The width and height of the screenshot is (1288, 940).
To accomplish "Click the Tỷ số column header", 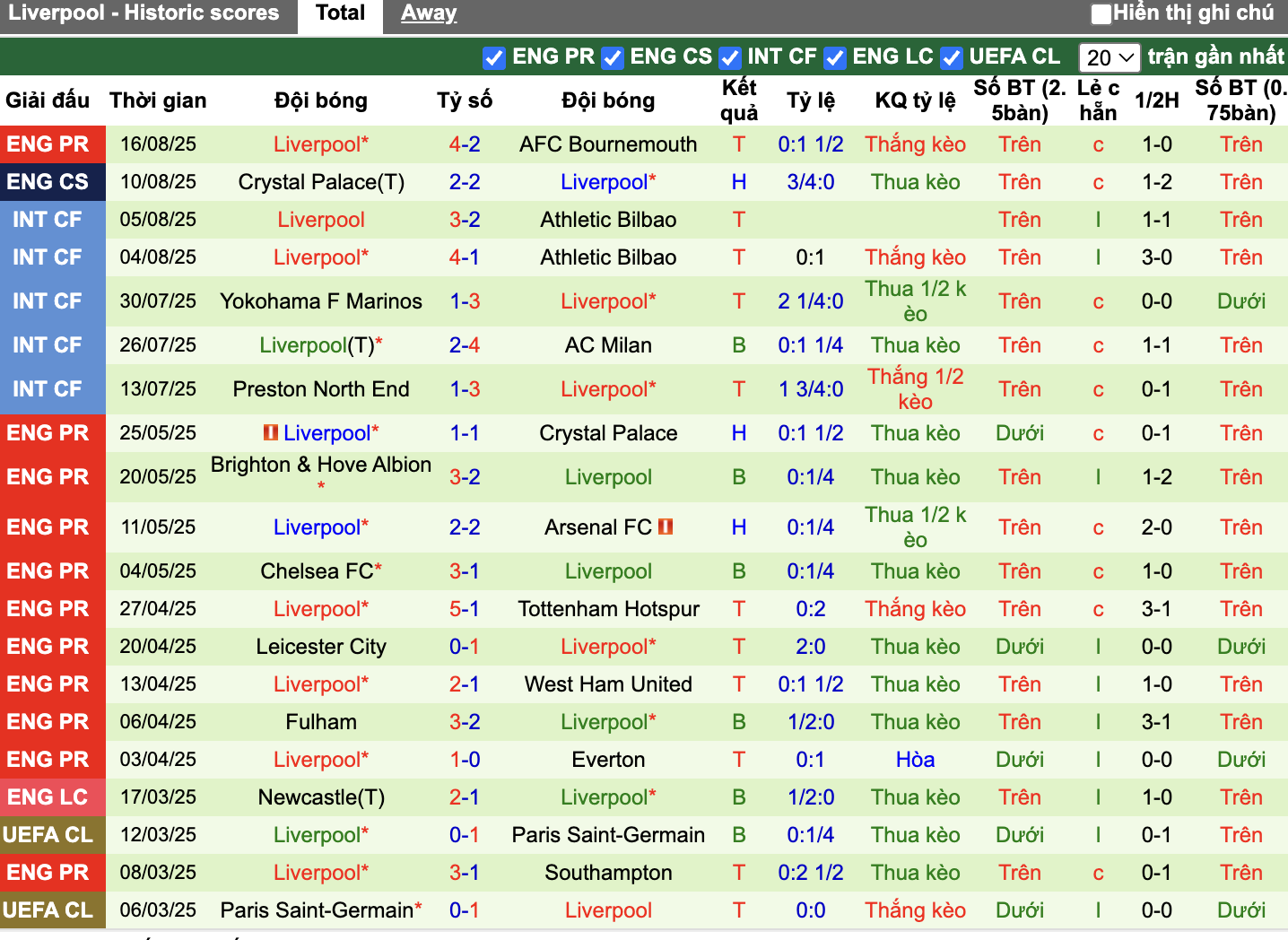I will click(x=465, y=100).
